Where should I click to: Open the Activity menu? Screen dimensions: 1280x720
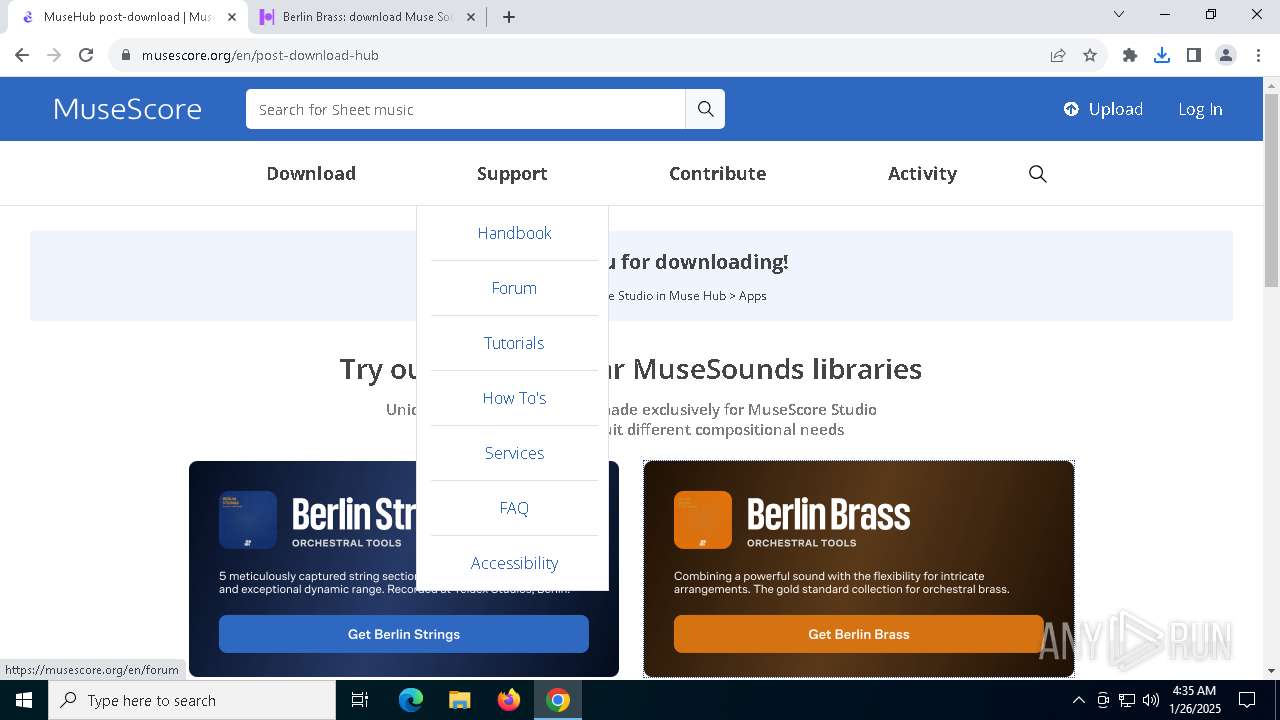point(922,174)
